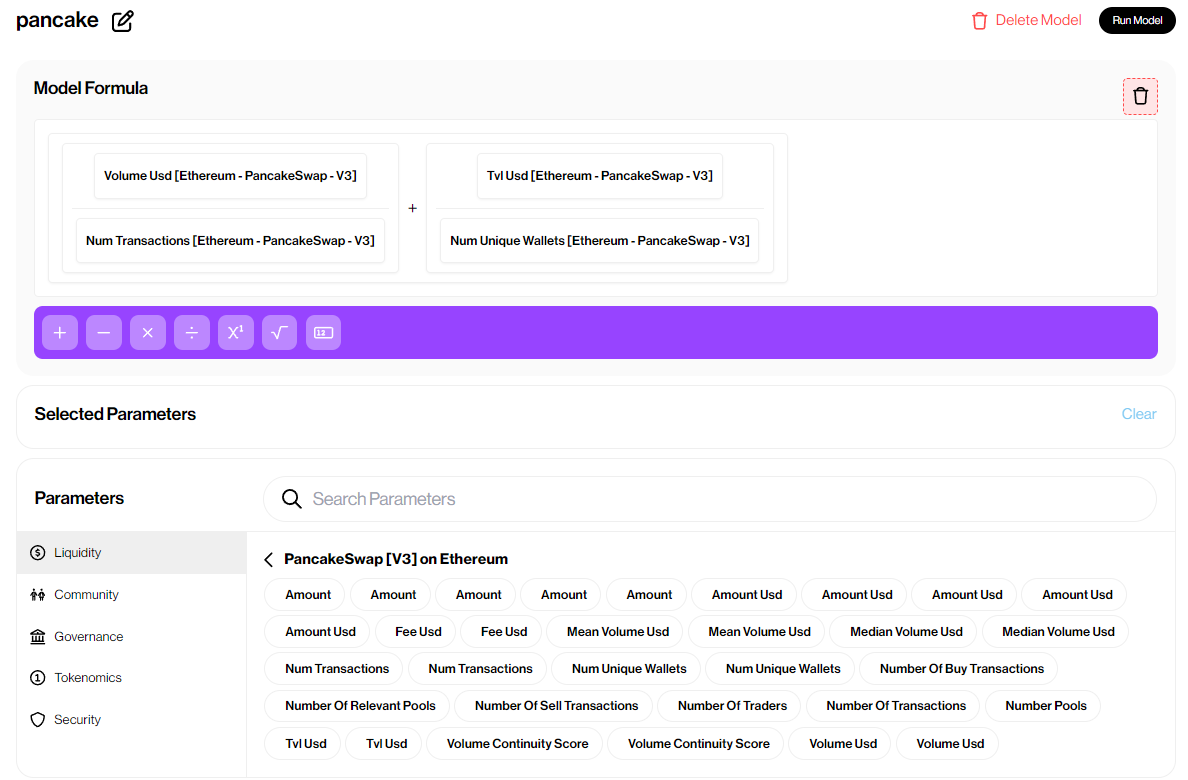The width and height of the screenshot is (1188, 780).
Task: Open the Liquidity category
Action: pyautogui.click(x=132, y=553)
